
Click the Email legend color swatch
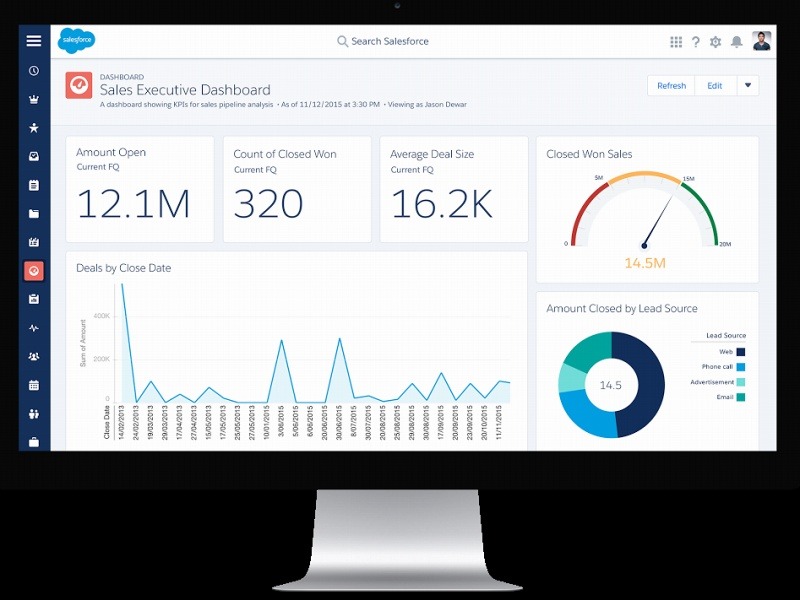[741, 397]
